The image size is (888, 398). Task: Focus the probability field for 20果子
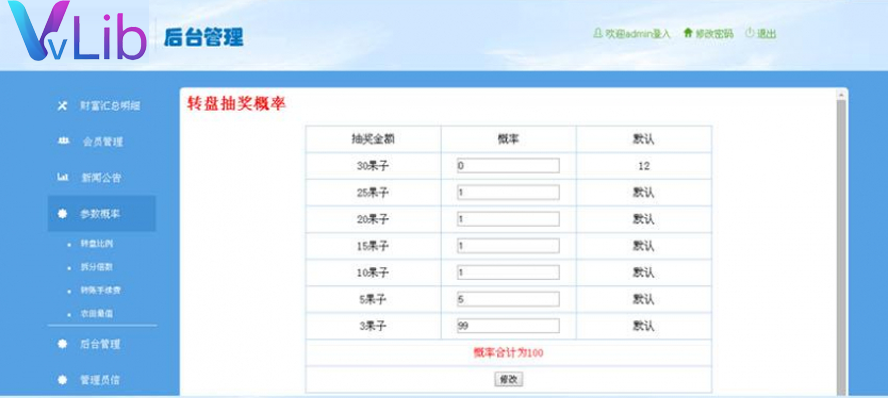508,219
